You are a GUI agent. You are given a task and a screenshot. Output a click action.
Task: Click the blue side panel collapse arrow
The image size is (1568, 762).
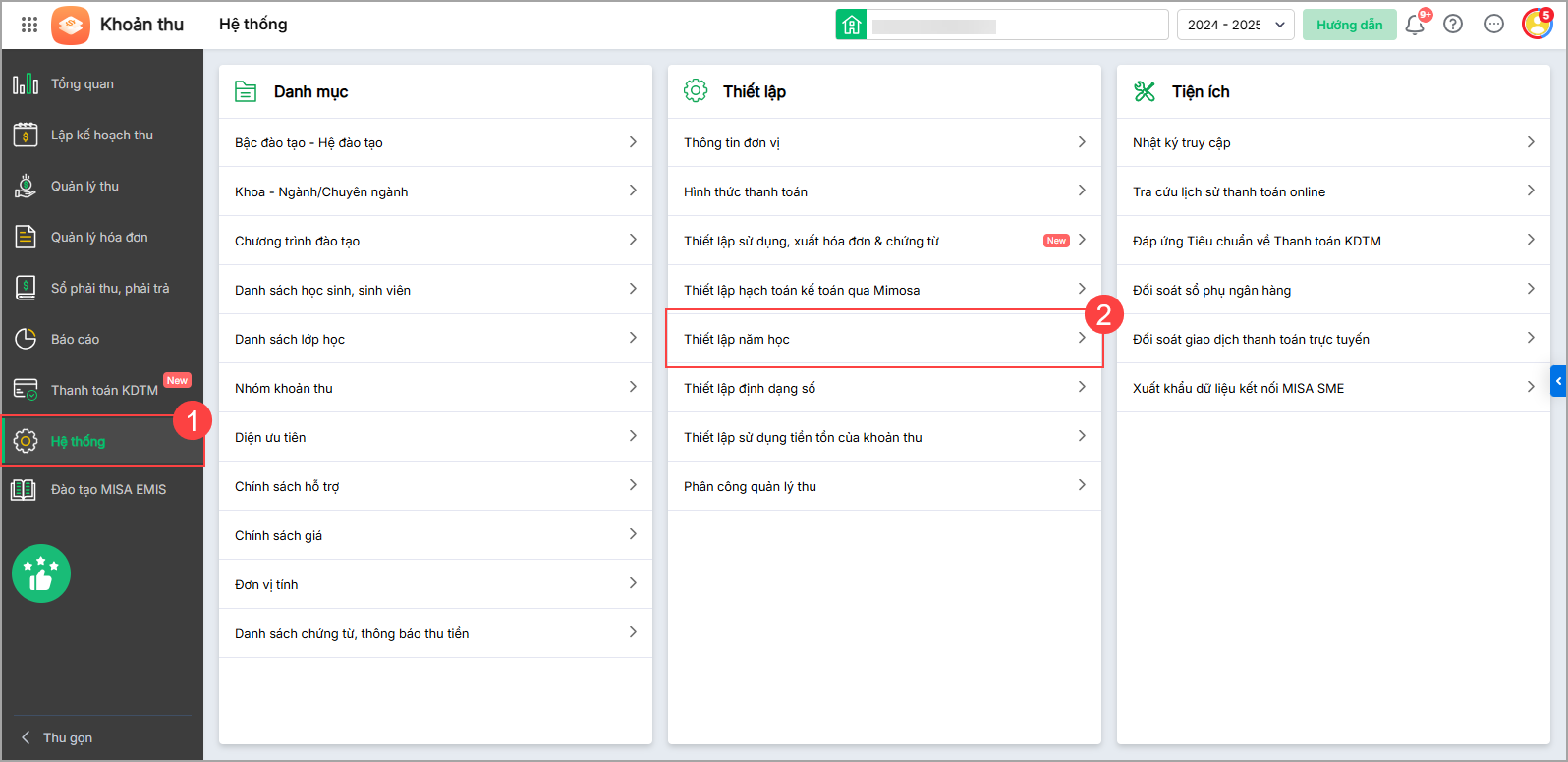tap(1558, 381)
